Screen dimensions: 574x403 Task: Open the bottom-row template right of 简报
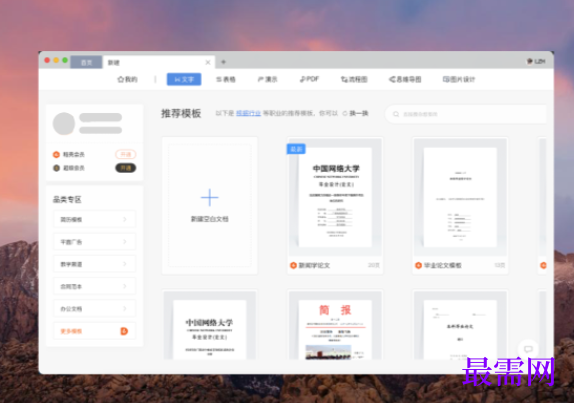[460, 325]
